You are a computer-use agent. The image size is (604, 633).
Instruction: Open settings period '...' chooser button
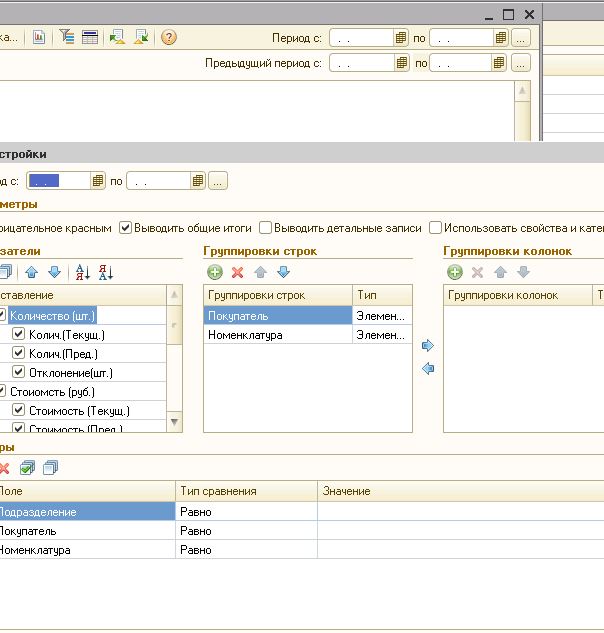point(218,181)
